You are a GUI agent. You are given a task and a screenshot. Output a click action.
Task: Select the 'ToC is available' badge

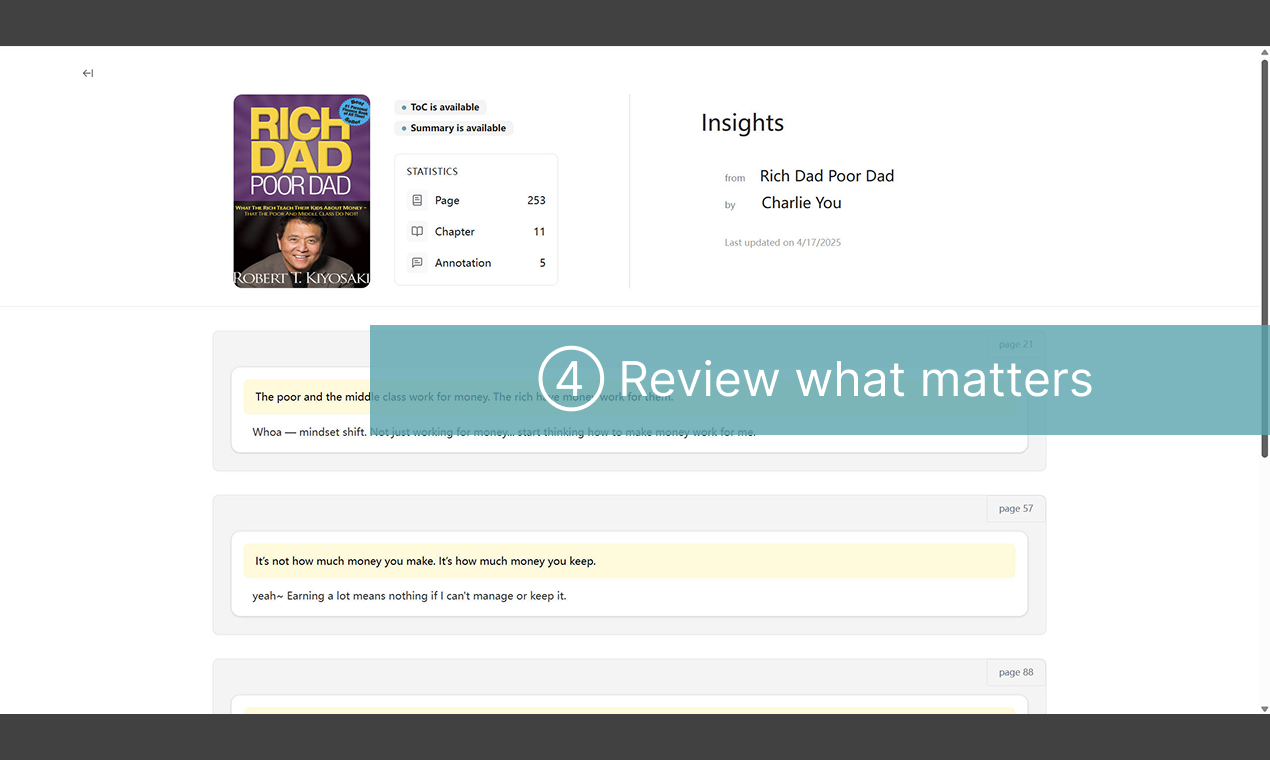pyautogui.click(x=440, y=107)
